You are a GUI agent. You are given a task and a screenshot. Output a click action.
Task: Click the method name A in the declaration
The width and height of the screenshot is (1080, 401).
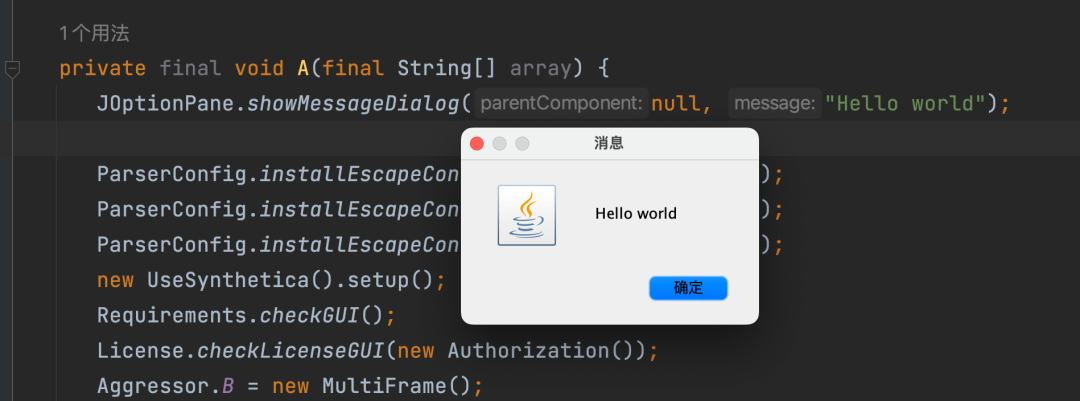point(303,69)
